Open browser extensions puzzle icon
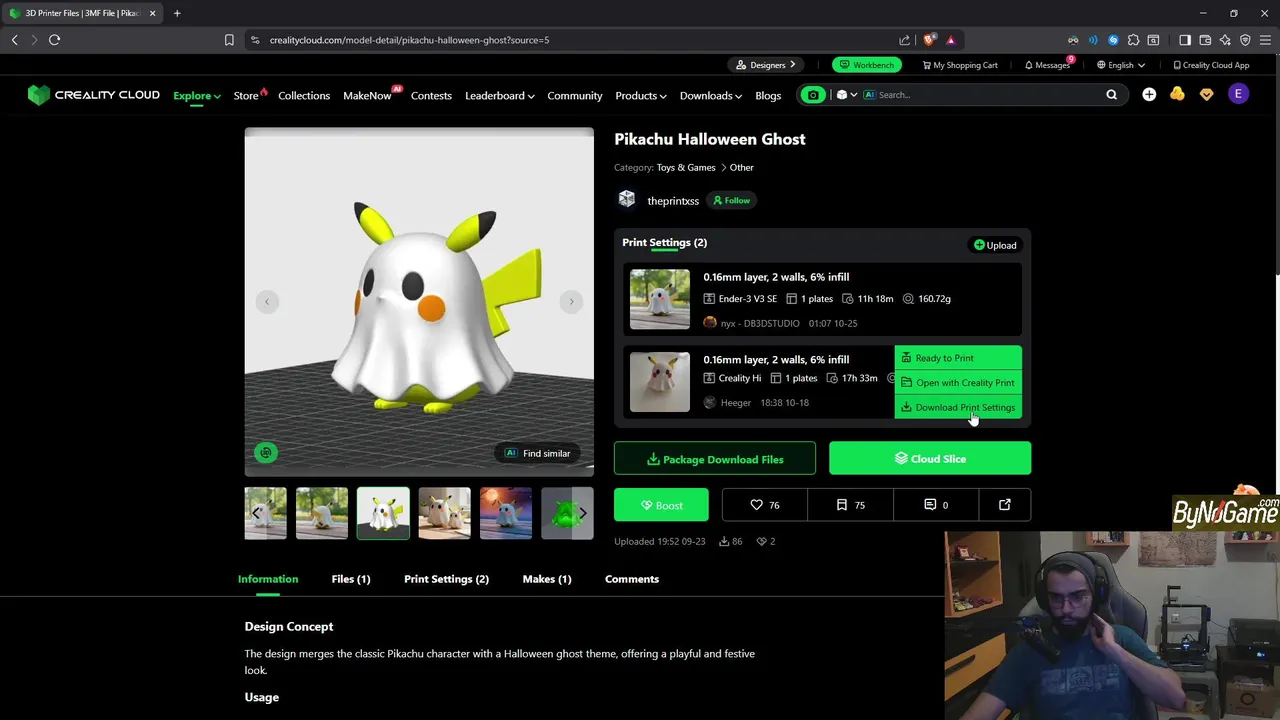This screenshot has width=1280, height=720. tap(1133, 40)
